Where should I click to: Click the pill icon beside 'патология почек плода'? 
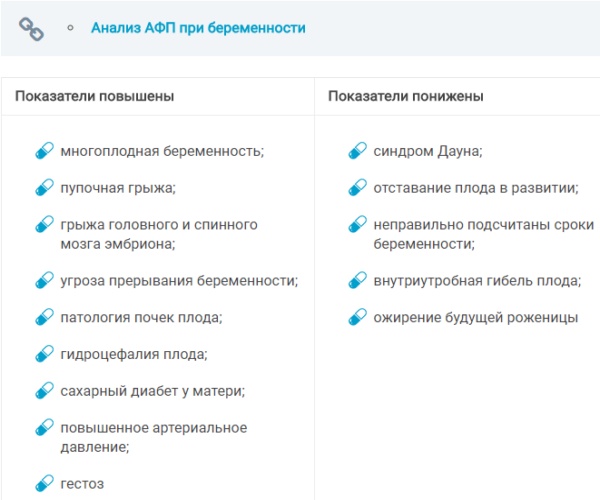coord(44,318)
